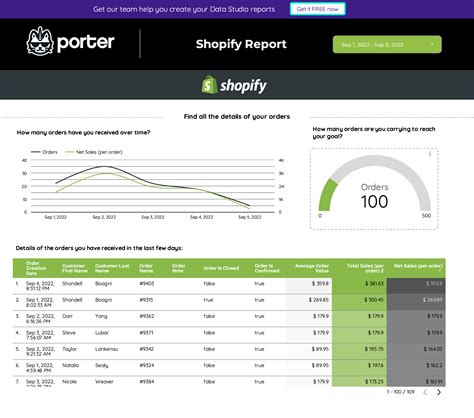The height and width of the screenshot is (418, 474).
Task: Click "true" Order Is Closed cell in row 2
Action: click(x=208, y=300)
